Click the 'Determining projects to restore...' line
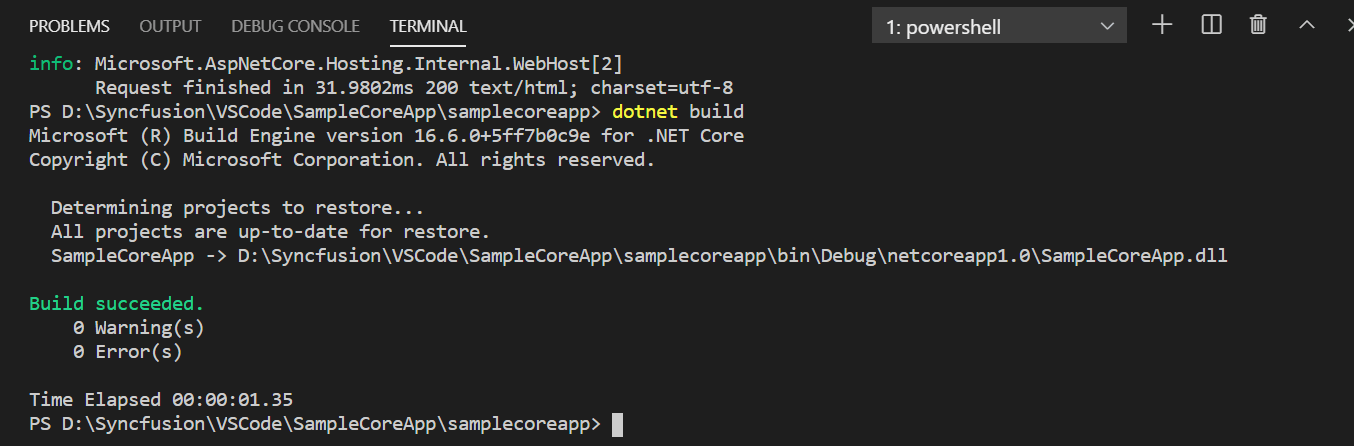This screenshot has width=1354, height=446. click(x=237, y=208)
